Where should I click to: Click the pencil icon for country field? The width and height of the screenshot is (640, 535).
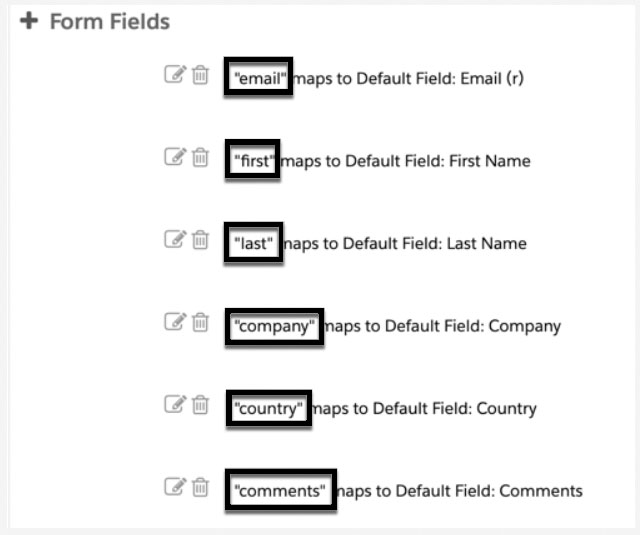[x=176, y=404]
